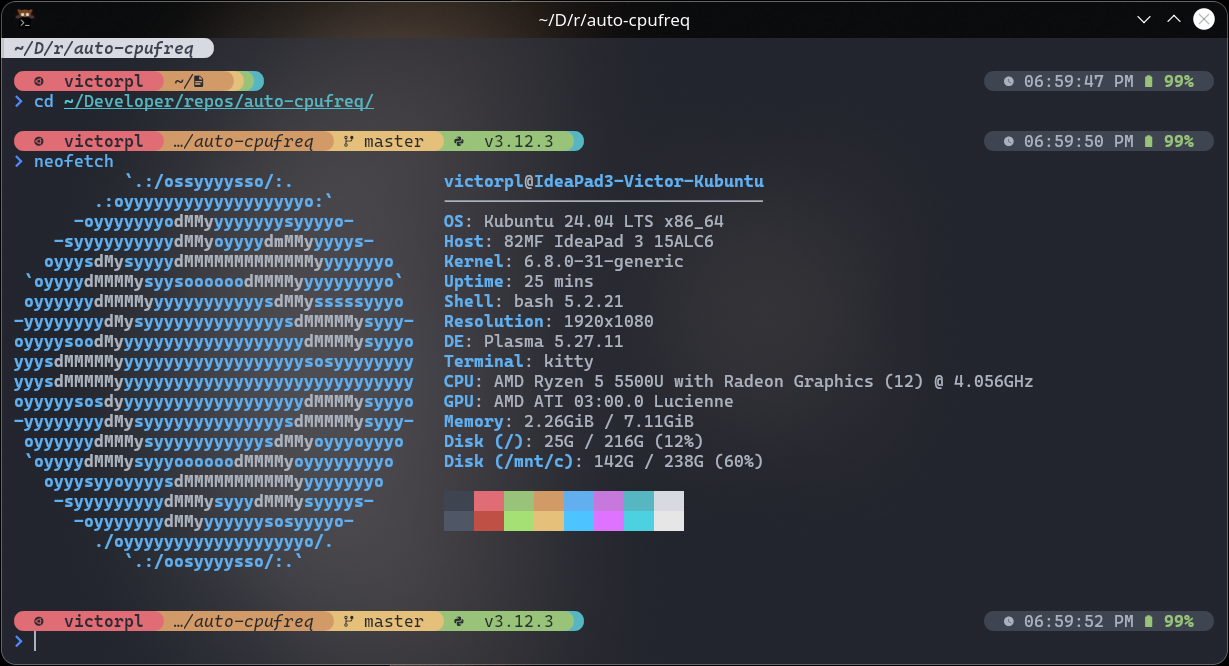This screenshot has width=1229, height=666.
Task: Click '06:59:50 PM' timestamp text
Action: (1079, 141)
